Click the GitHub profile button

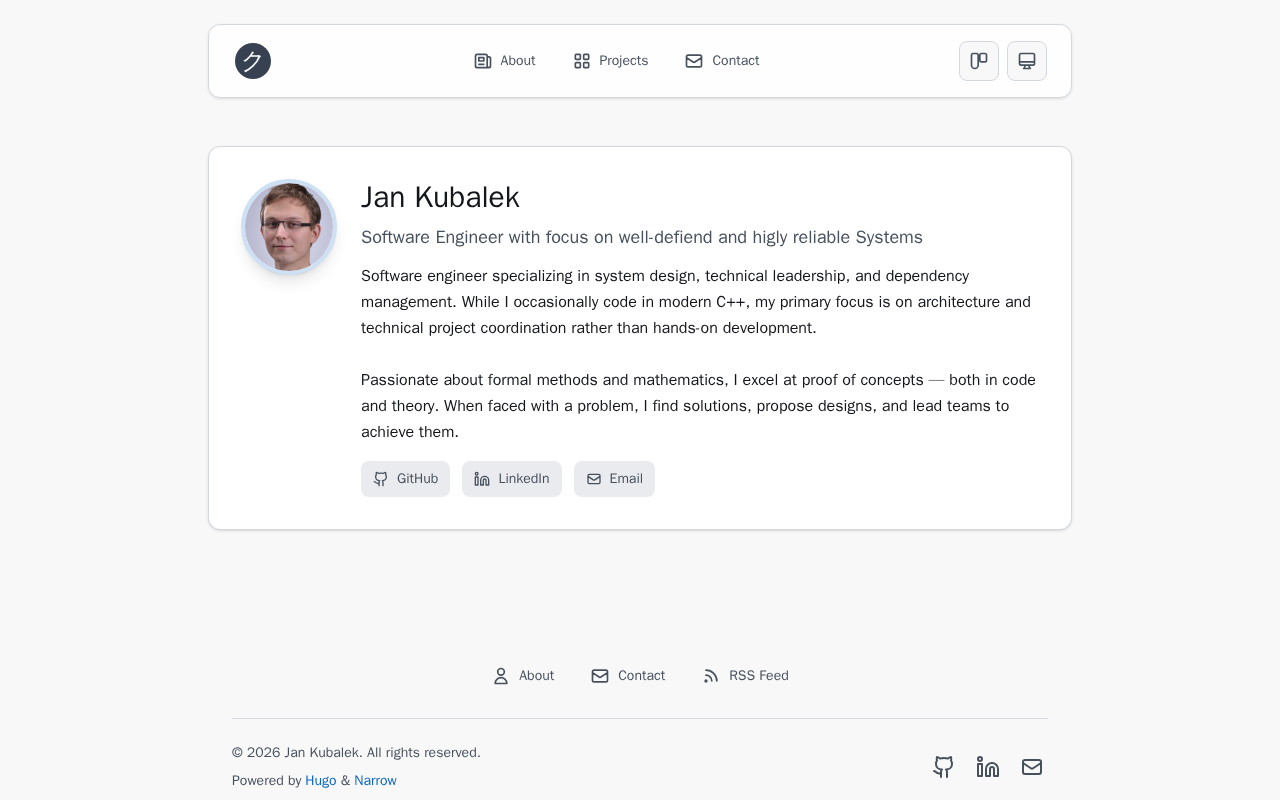[405, 479]
